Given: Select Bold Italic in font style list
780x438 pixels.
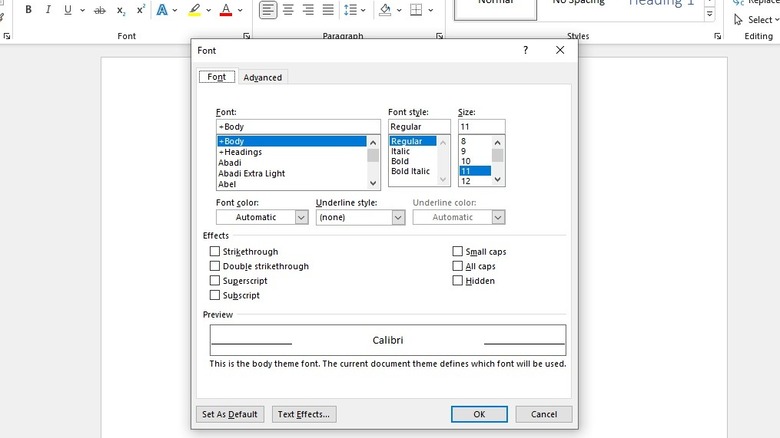Looking at the screenshot, I should (x=410, y=172).
